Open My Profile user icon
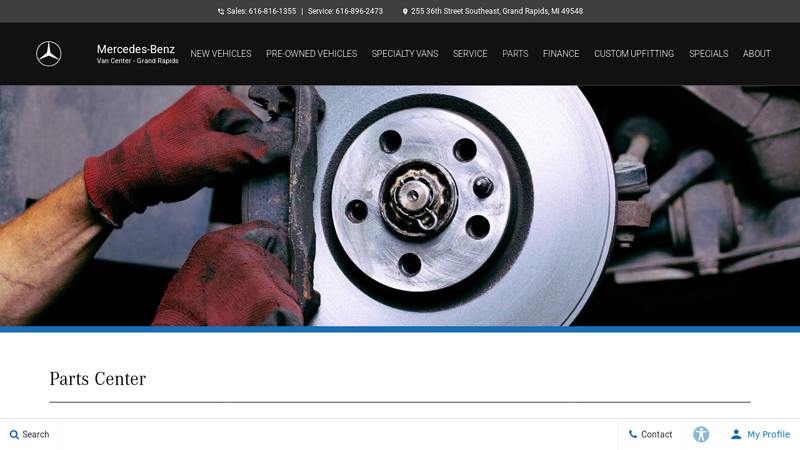 736,435
